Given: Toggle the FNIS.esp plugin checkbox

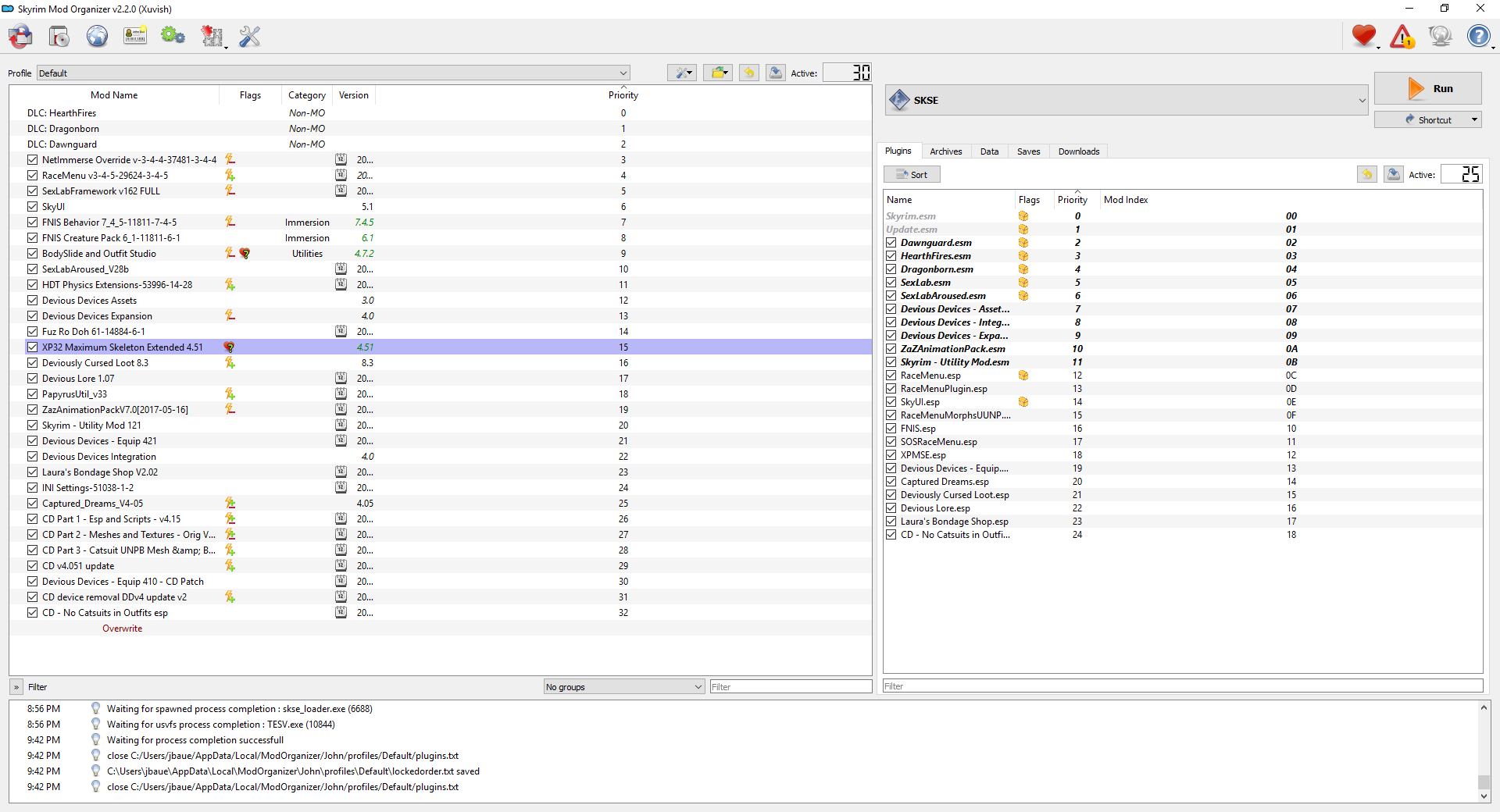Looking at the screenshot, I should click(x=891, y=429).
